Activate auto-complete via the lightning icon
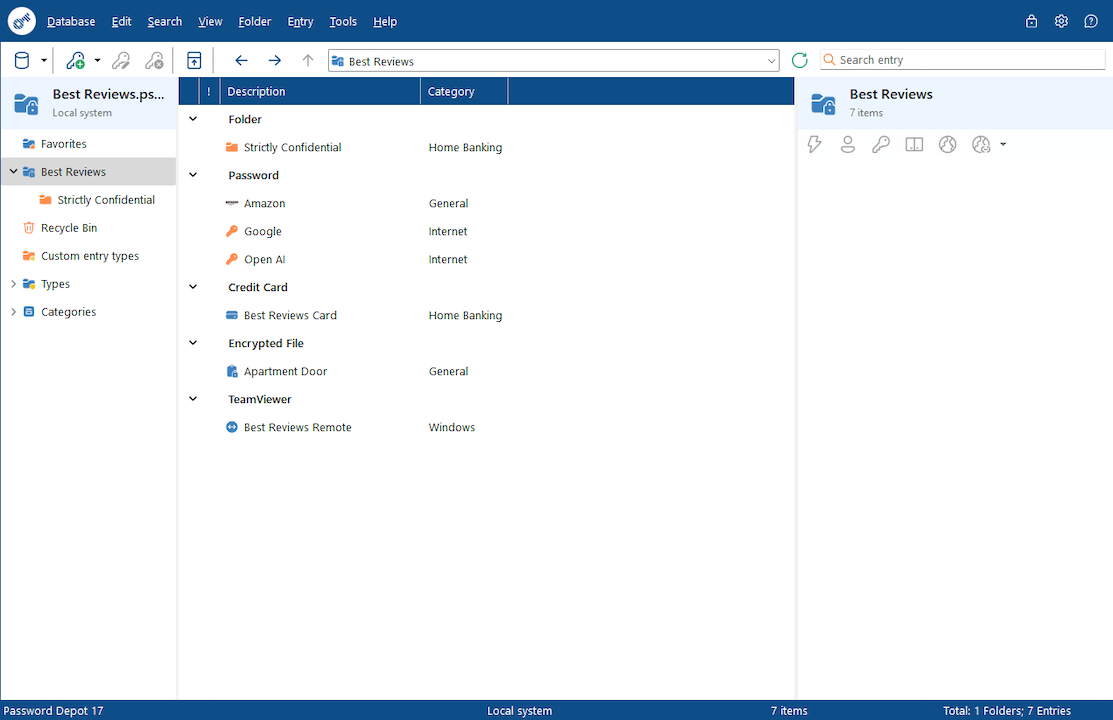Image resolution: width=1113 pixels, height=720 pixels. (814, 144)
